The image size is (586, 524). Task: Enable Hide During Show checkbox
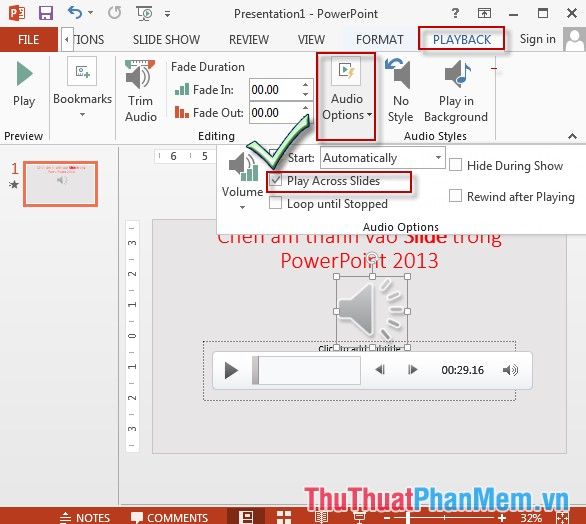[x=455, y=165]
